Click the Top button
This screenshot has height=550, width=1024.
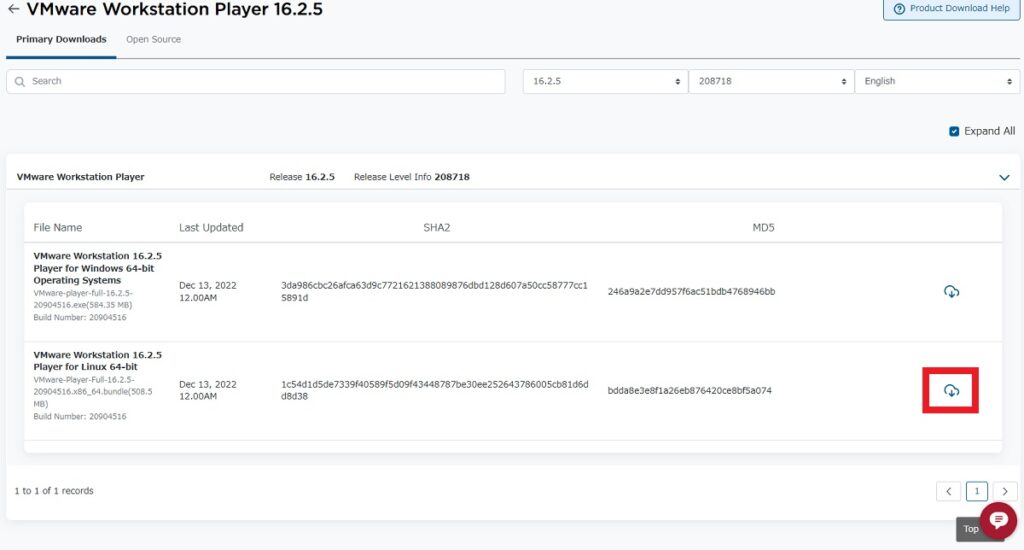click(970, 529)
